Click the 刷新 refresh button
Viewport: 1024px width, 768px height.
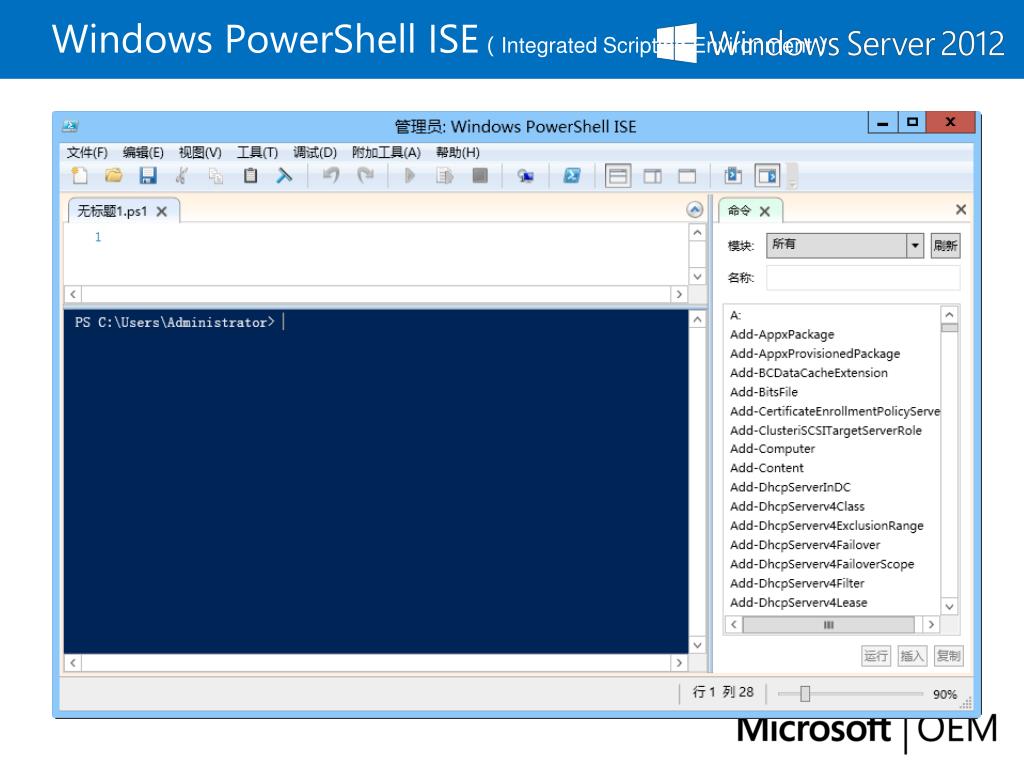[945, 246]
